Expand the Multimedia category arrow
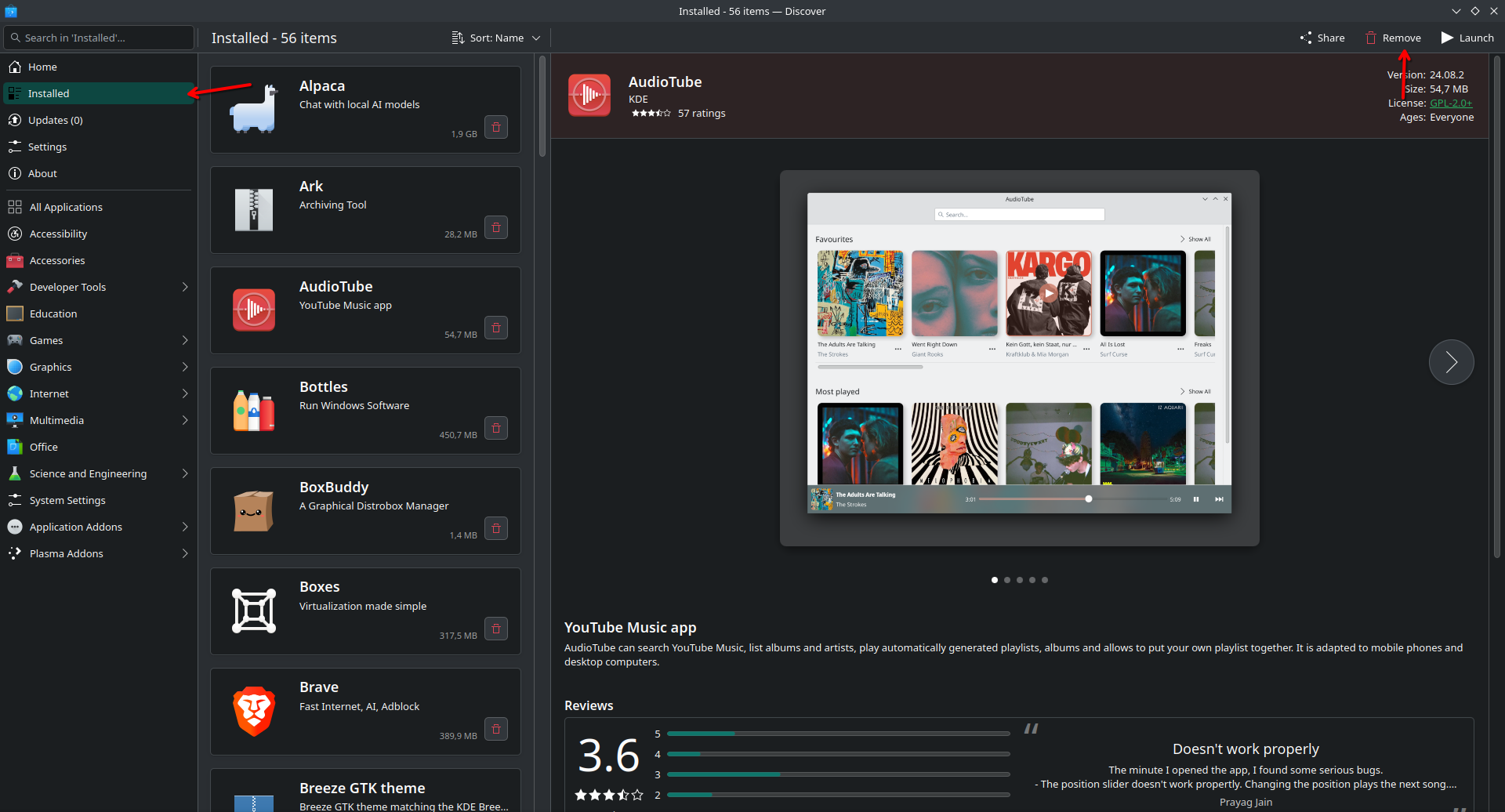This screenshot has width=1505, height=812. [185, 420]
